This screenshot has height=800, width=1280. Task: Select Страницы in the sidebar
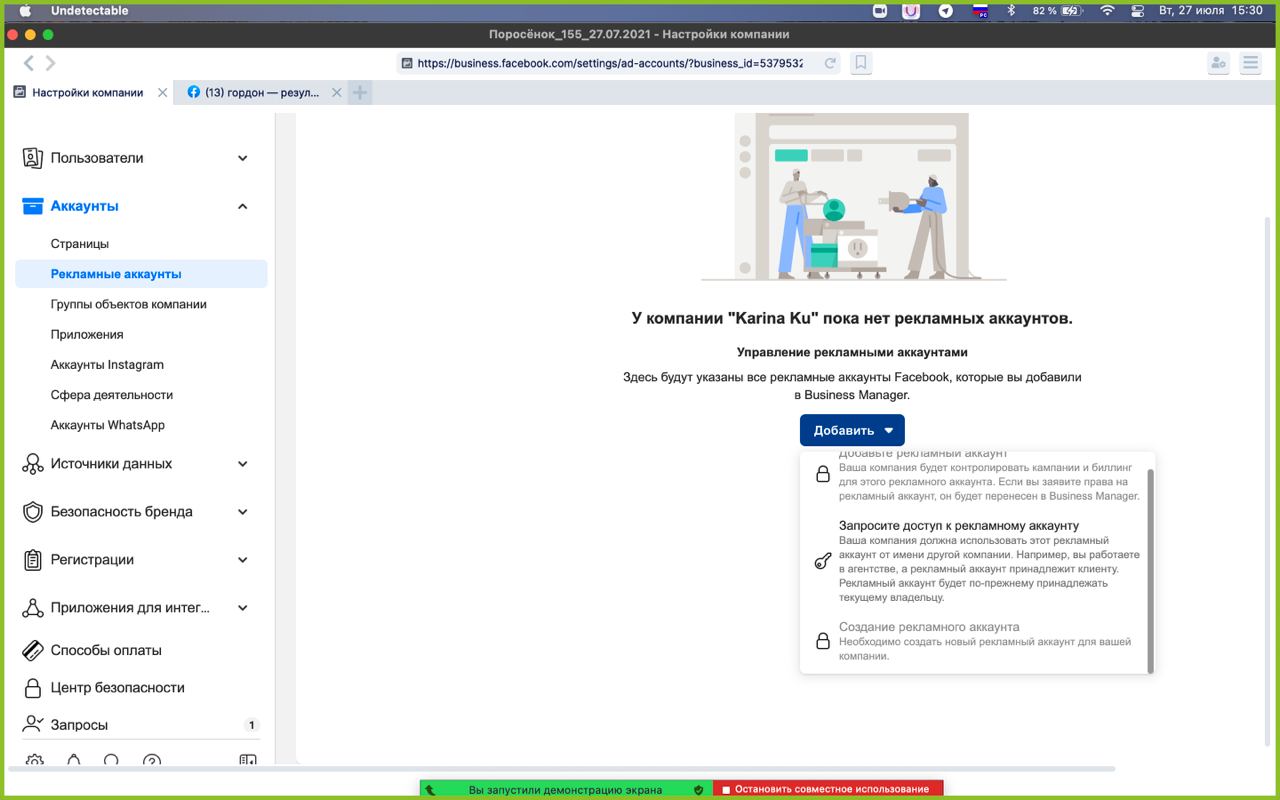click(80, 244)
